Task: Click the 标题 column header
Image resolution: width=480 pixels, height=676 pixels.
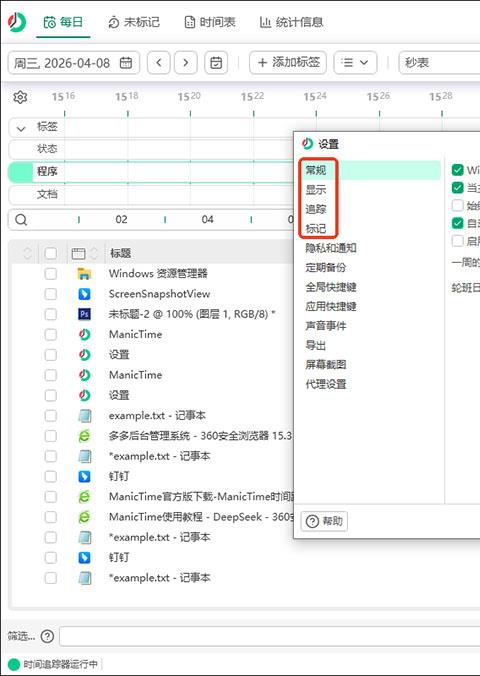Action: [120, 253]
